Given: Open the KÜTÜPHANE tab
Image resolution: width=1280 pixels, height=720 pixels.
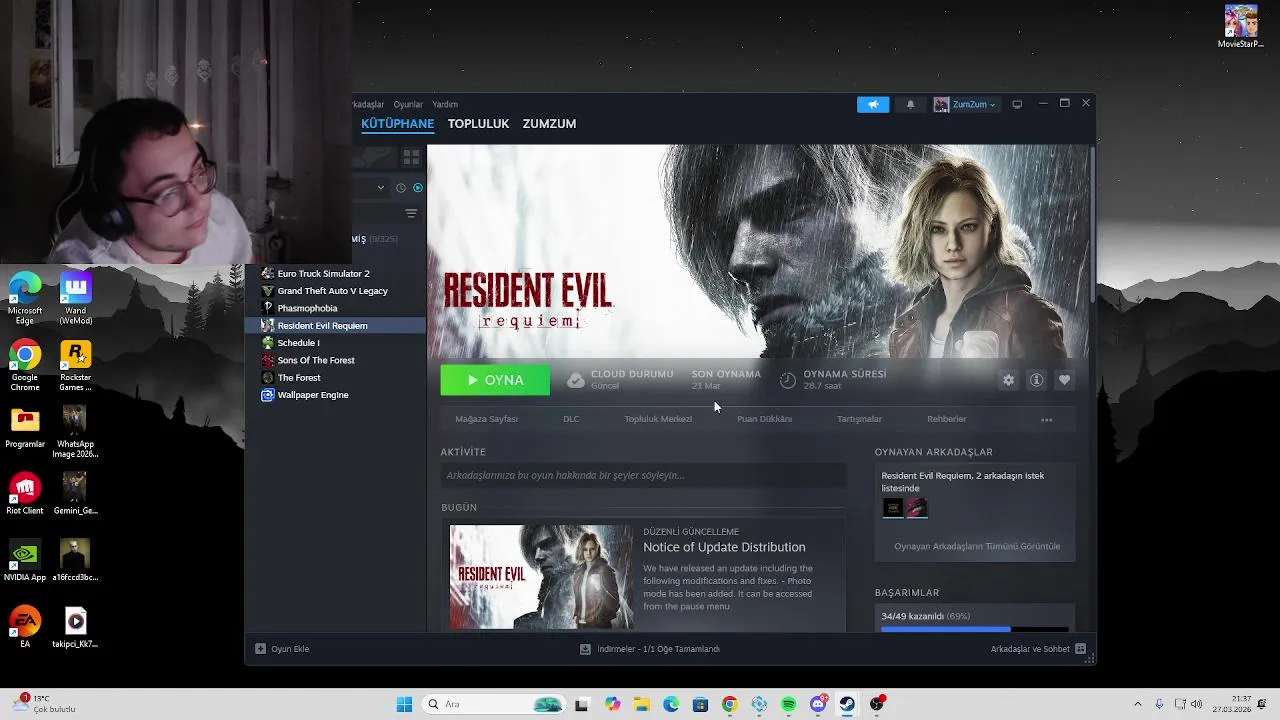Looking at the screenshot, I should click(x=397, y=123).
